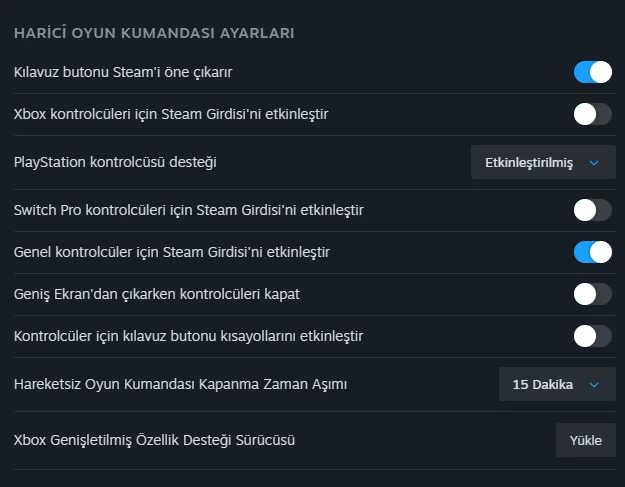Click 'Genel kontrolcüler için Steam Girdisi'ni etkinleştir' text

click(172, 252)
